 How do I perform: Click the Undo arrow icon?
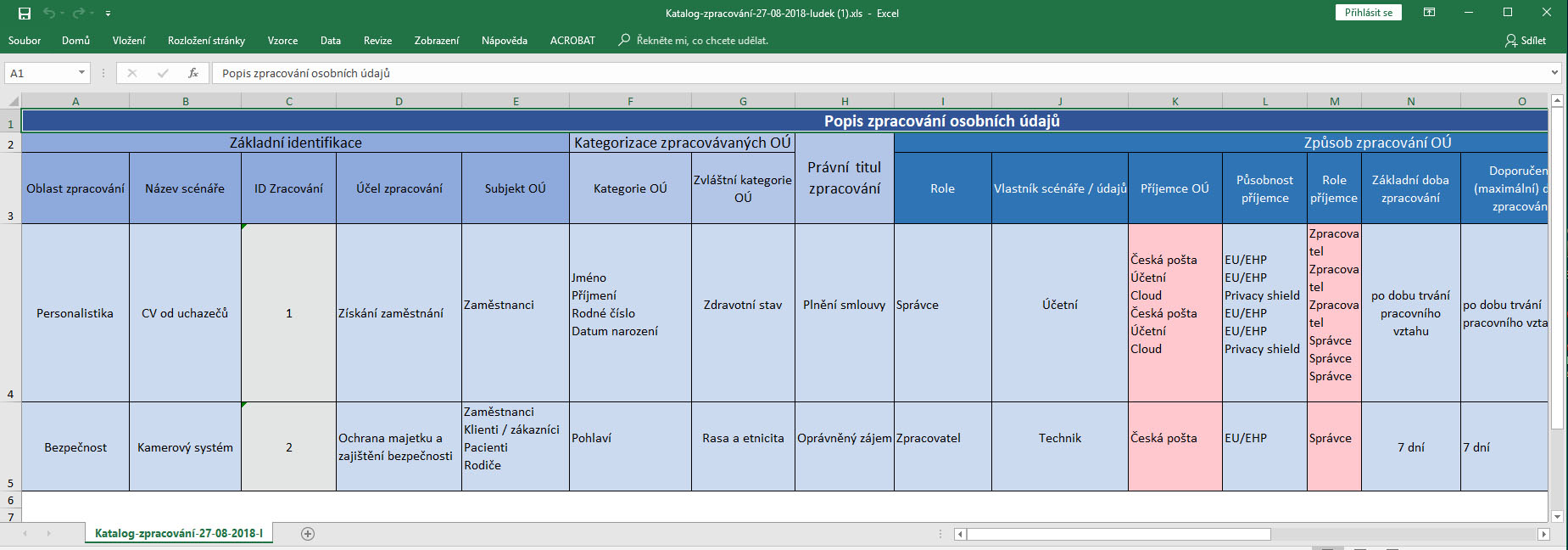pyautogui.click(x=49, y=14)
